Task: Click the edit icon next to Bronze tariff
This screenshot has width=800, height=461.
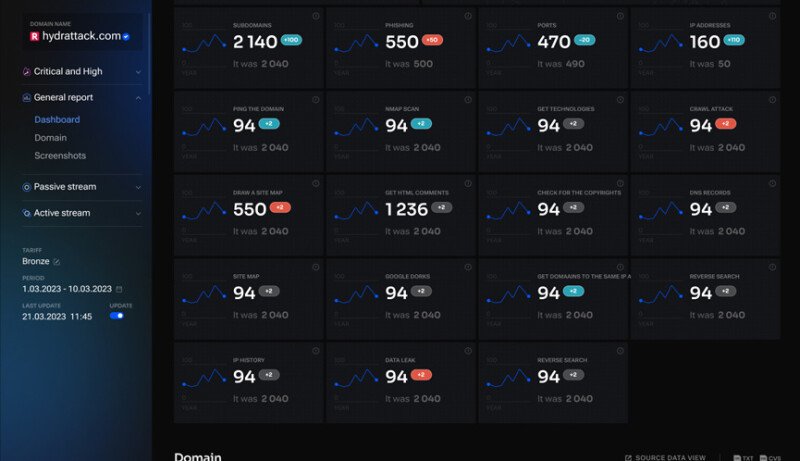Action: 57,262
